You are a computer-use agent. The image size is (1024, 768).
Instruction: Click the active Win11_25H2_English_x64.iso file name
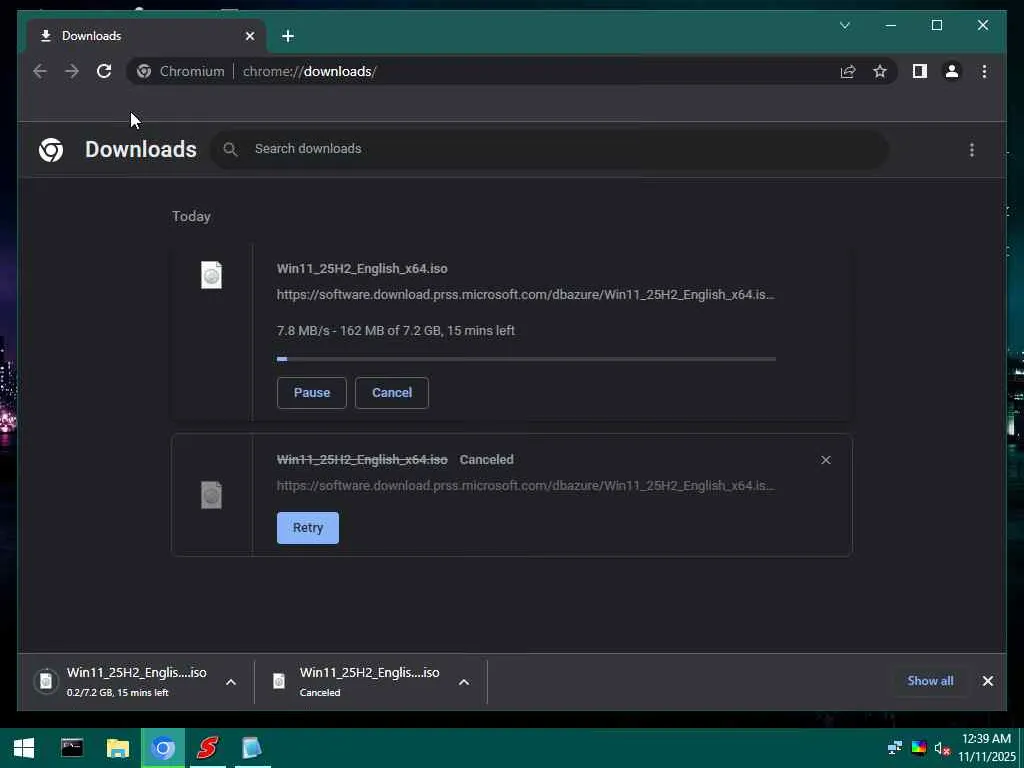click(x=362, y=268)
